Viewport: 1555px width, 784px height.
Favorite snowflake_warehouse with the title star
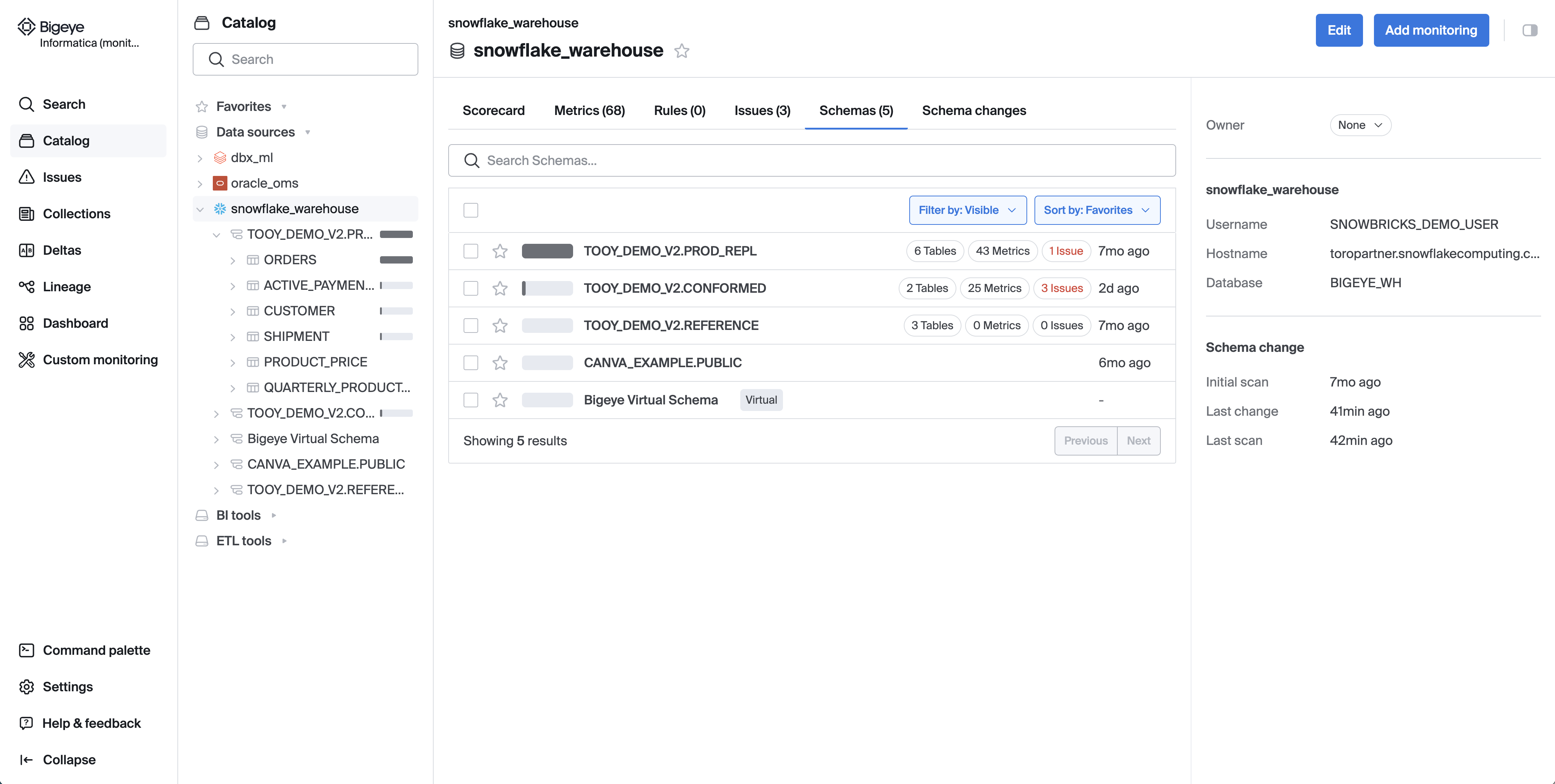[x=681, y=51]
